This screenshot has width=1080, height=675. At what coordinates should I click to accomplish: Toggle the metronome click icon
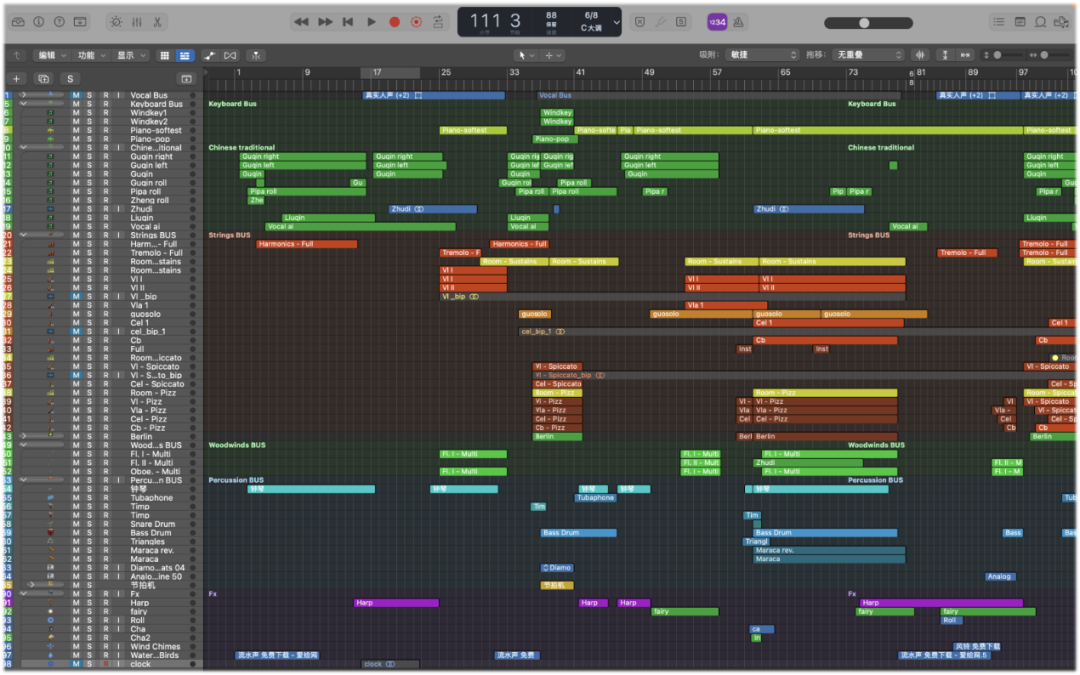[738, 22]
